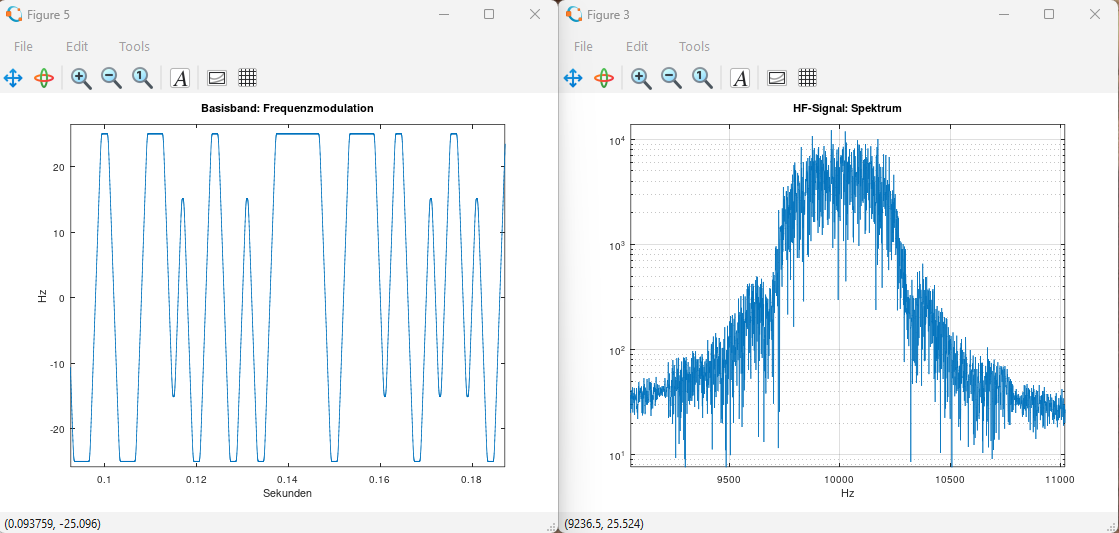This screenshot has height=533, width=1119.
Task: Select the Insert Text tool in Figure 3
Action: pyautogui.click(x=740, y=78)
